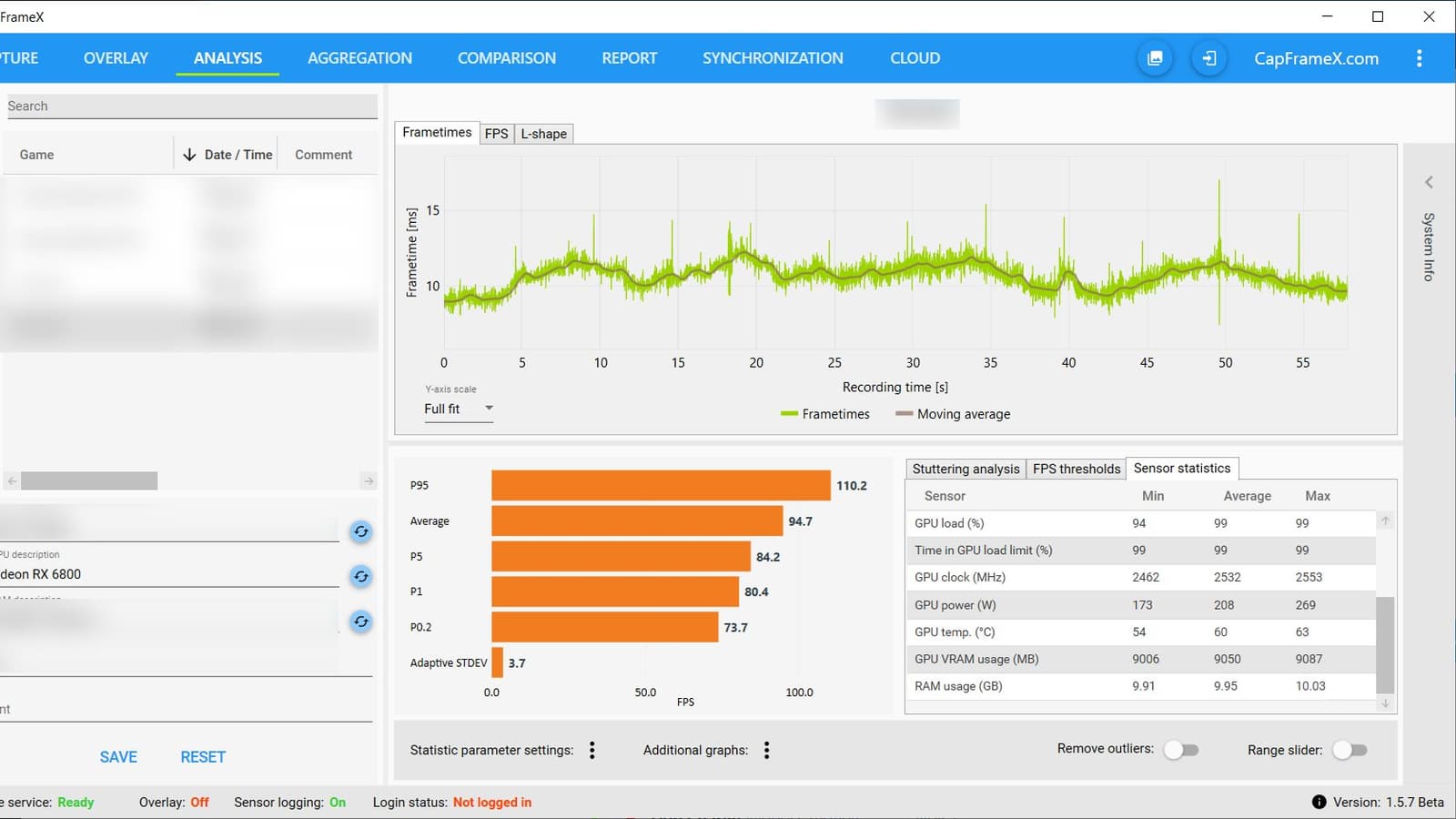
Task: Open the screenshot folder icon in header
Action: (x=1155, y=58)
